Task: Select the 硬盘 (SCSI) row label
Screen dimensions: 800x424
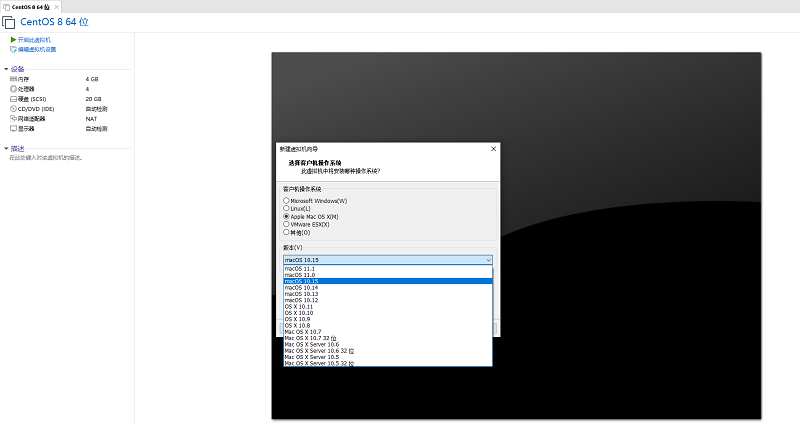Action: coord(32,99)
